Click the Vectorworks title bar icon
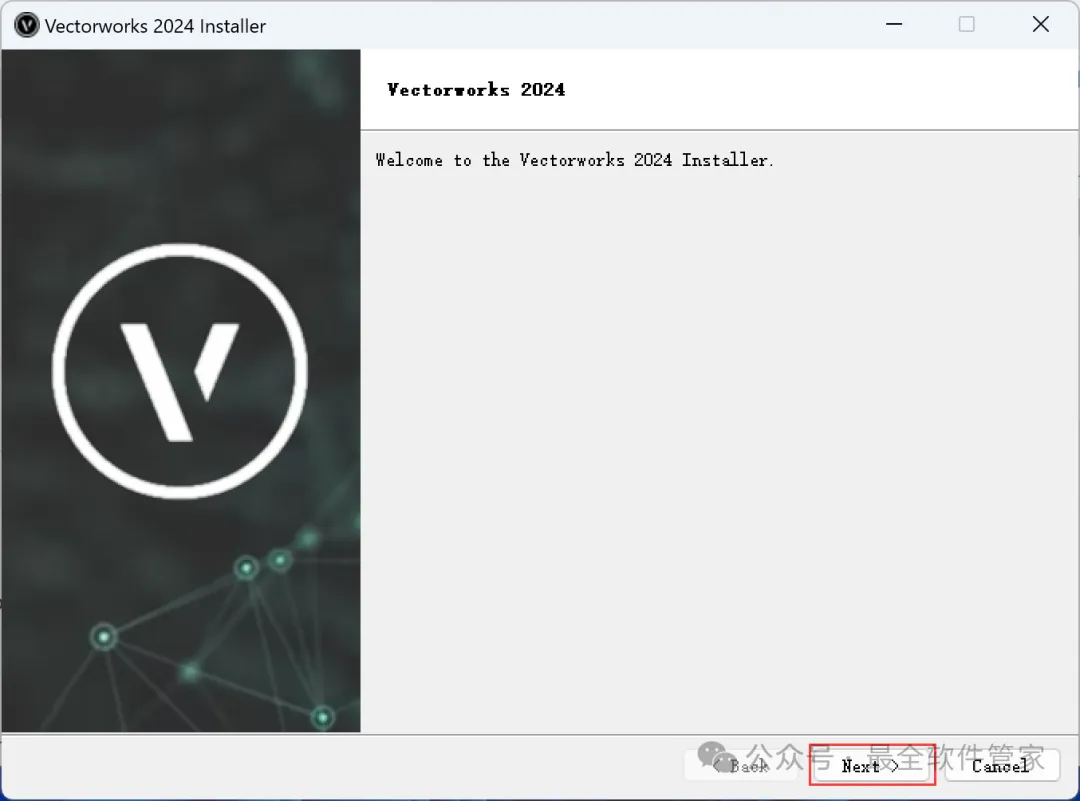Screen dimensions: 1080x801 coord(27,25)
